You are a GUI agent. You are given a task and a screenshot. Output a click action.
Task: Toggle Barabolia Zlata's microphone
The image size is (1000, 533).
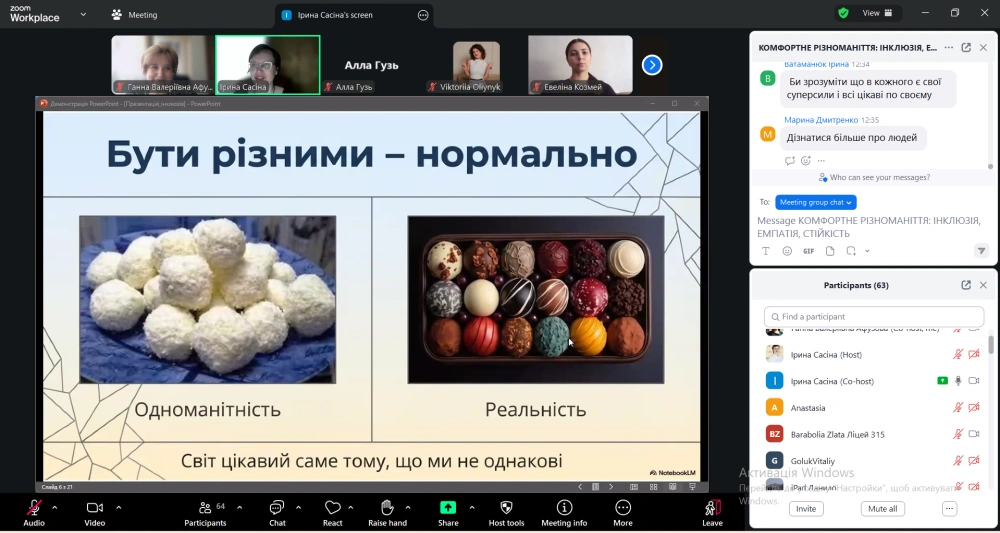pyautogui.click(x=957, y=434)
